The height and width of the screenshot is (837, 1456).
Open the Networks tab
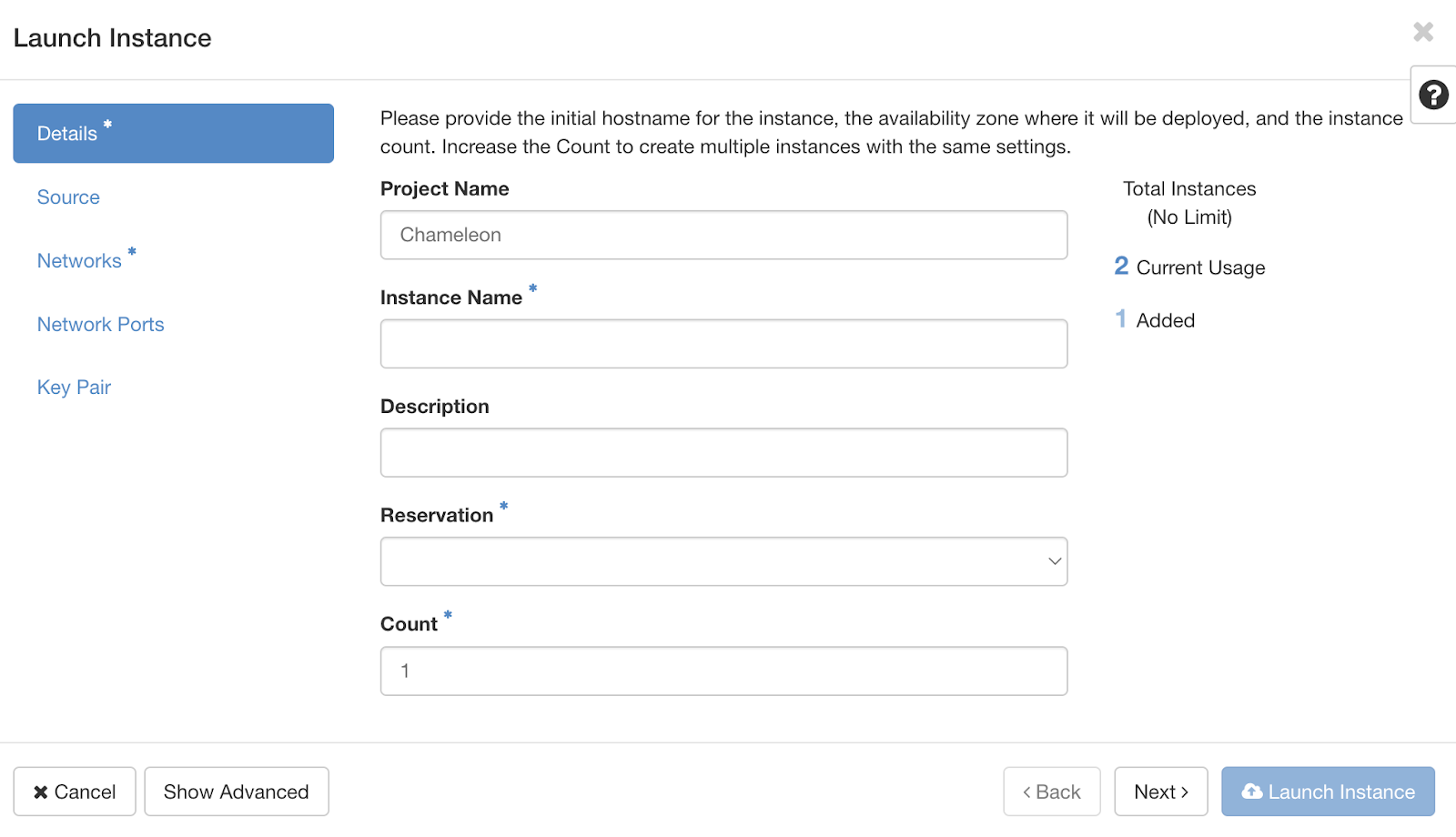click(79, 261)
